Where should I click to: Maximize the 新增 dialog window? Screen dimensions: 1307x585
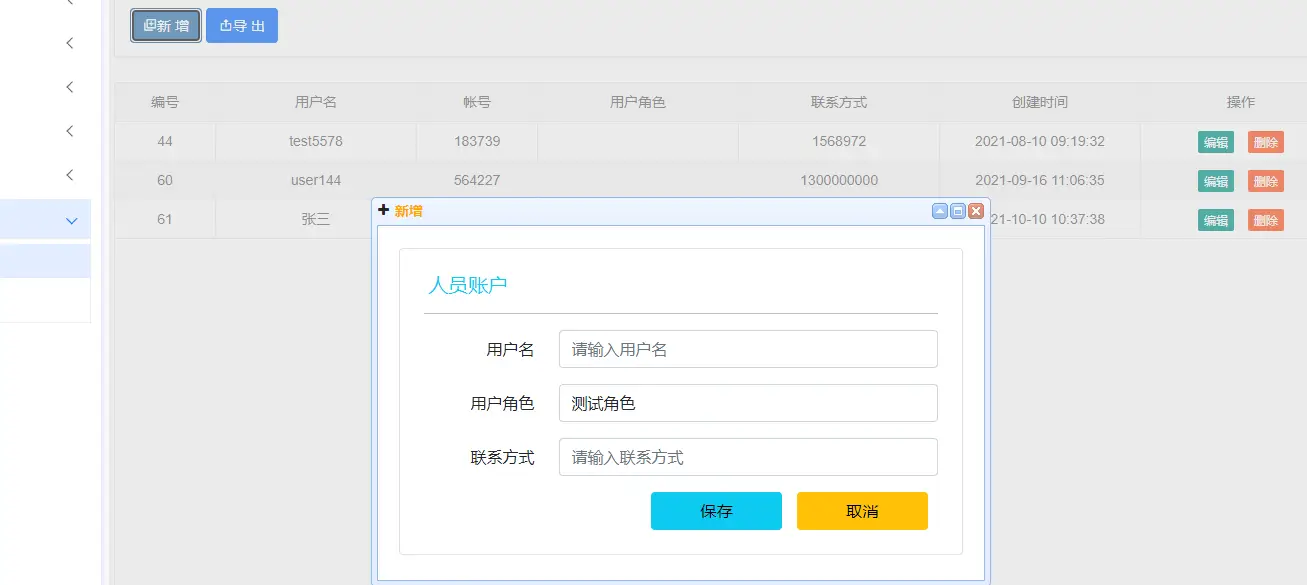958,211
